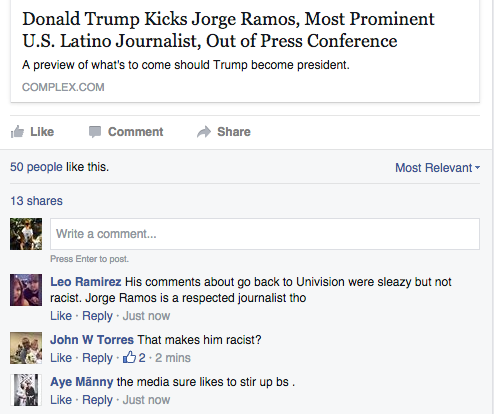The width and height of the screenshot is (494, 414).
Task: Like Leo Ramirez's comment
Action: click(x=61, y=316)
